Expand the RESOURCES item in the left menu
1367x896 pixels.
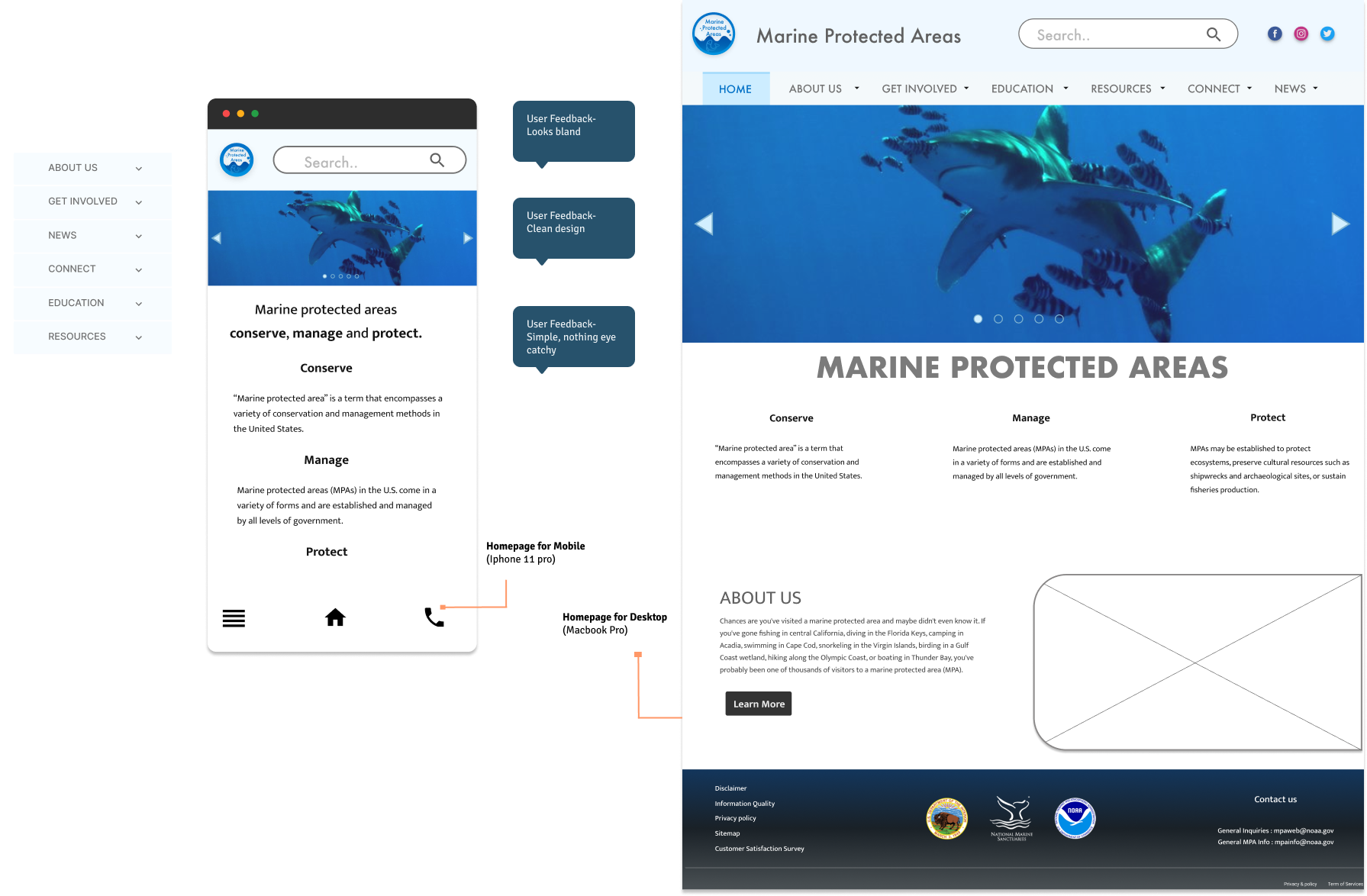click(x=92, y=337)
